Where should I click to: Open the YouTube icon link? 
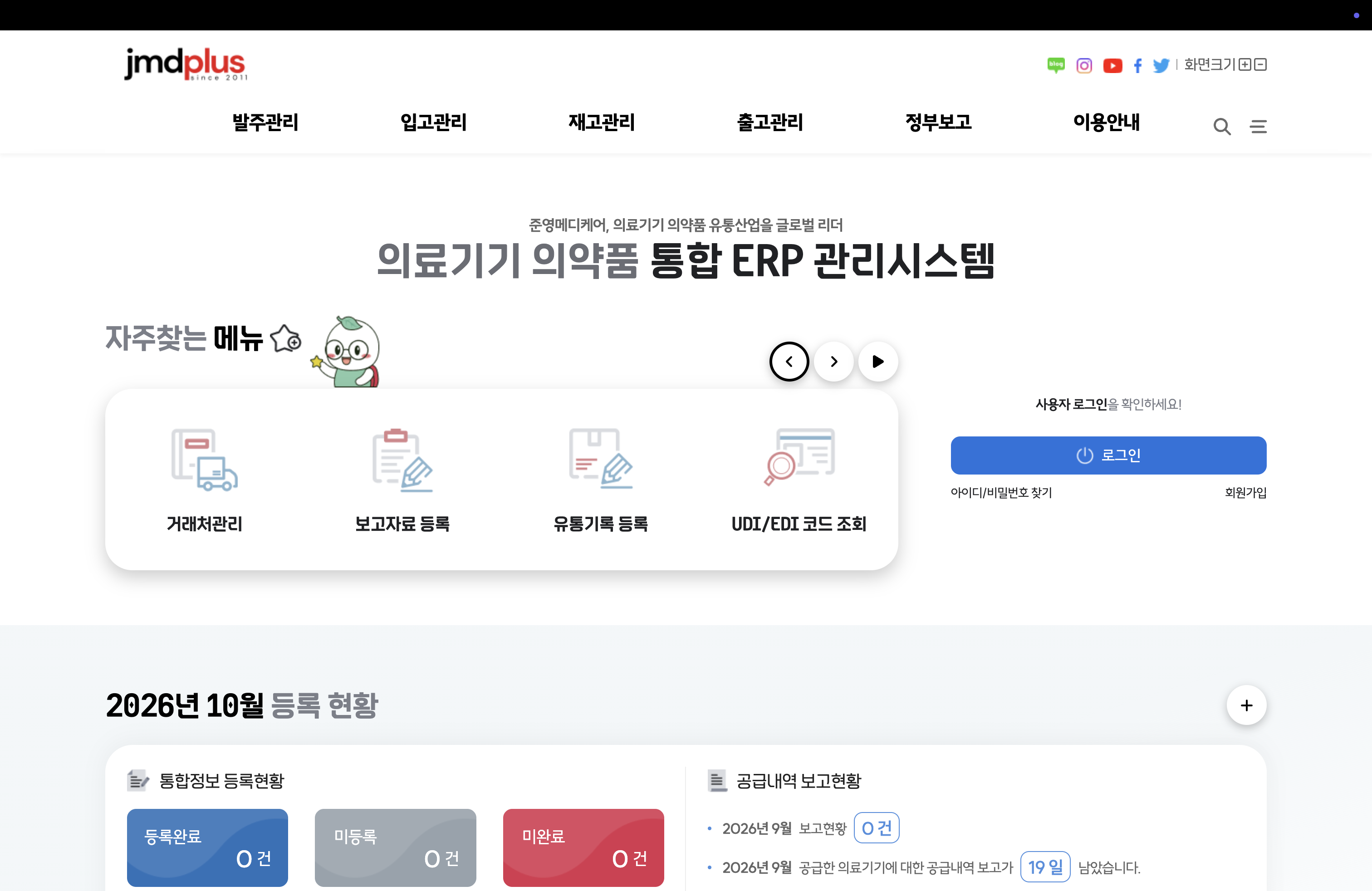(1112, 66)
